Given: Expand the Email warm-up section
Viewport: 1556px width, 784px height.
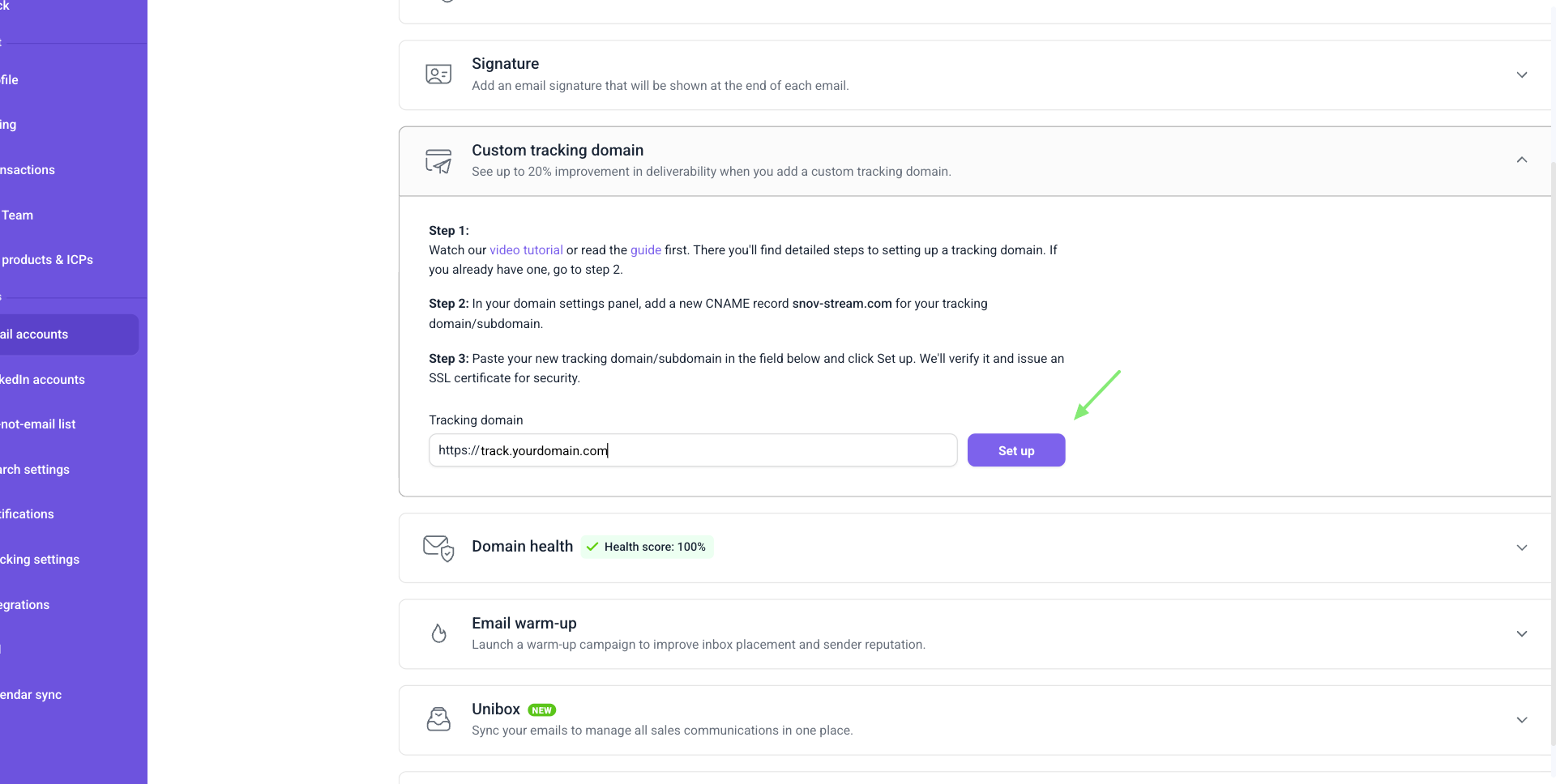Looking at the screenshot, I should [1521, 633].
